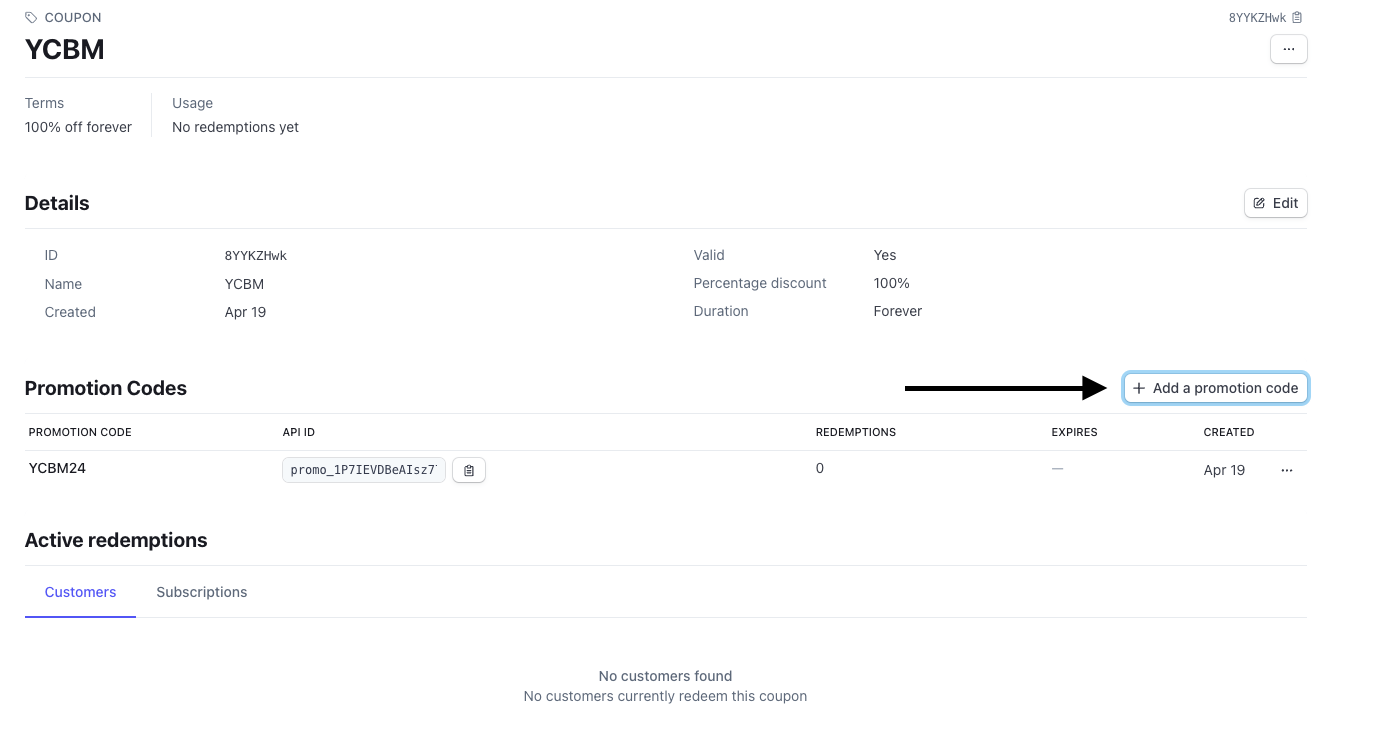Select the YCBM24 promotion code
Image resolution: width=1389 pixels, height=738 pixels.
tap(57, 468)
